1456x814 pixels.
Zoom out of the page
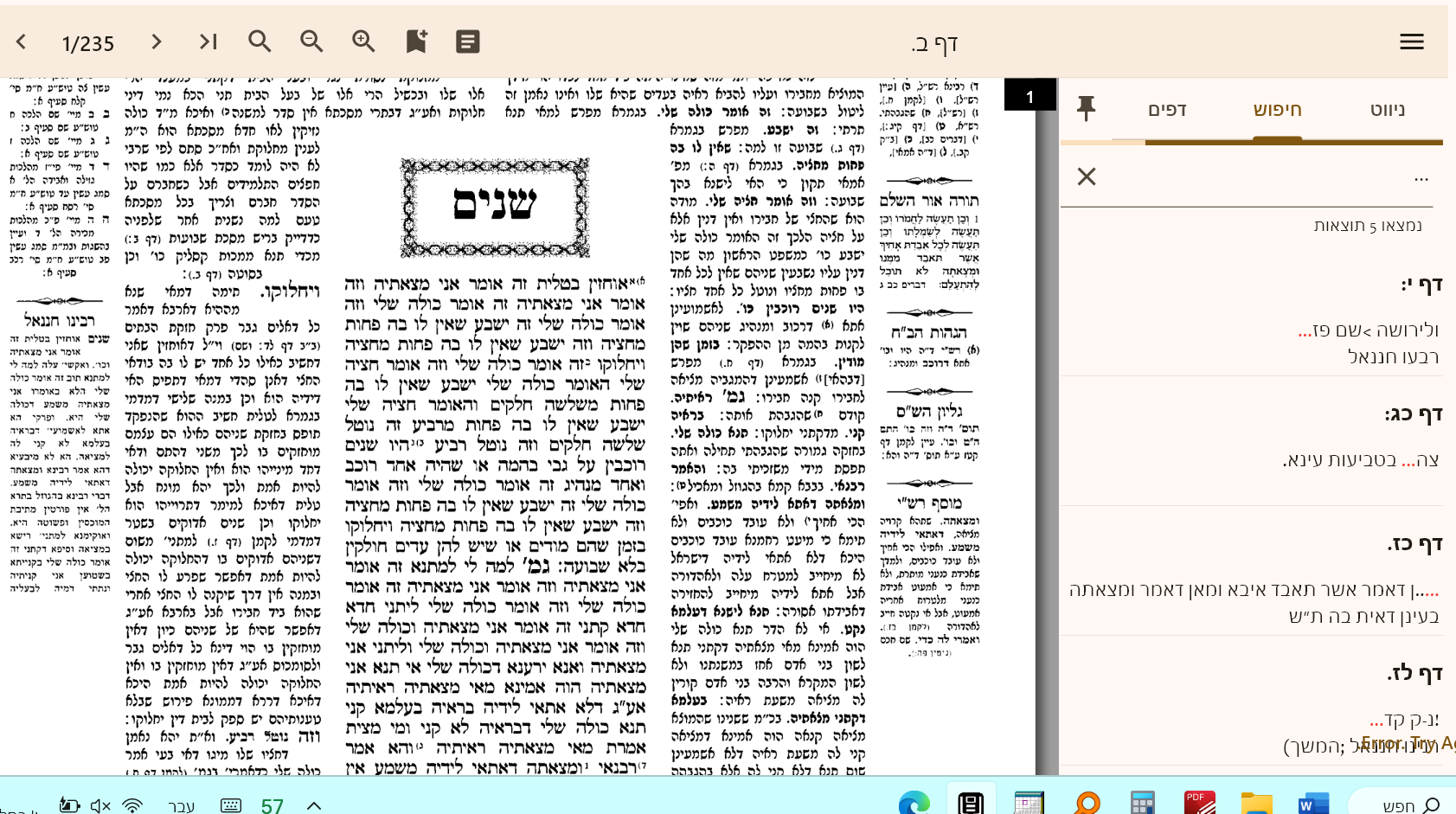coord(311,42)
